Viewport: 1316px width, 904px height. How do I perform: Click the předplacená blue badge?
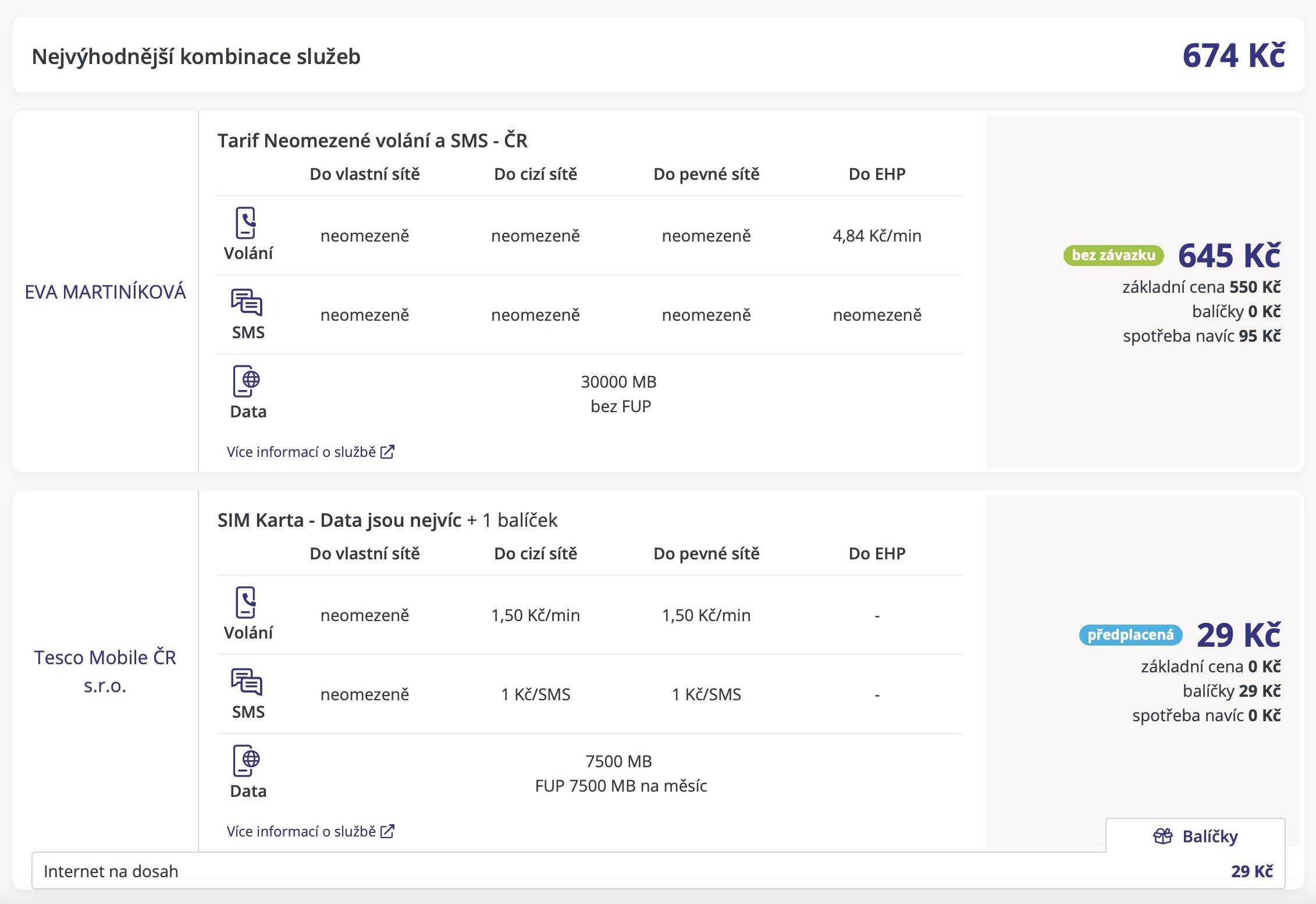point(1130,635)
